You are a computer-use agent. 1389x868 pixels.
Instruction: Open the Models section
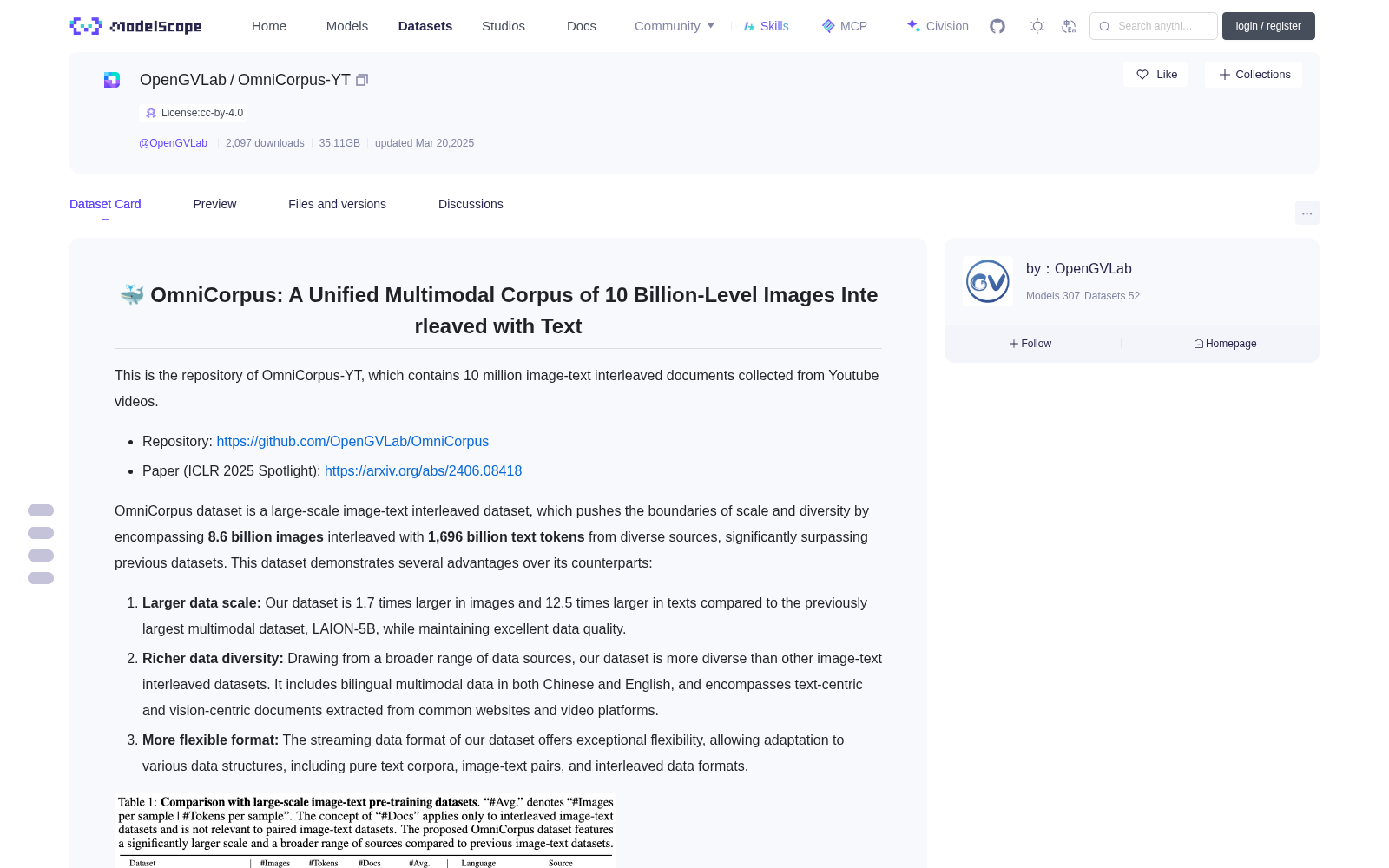click(x=347, y=26)
